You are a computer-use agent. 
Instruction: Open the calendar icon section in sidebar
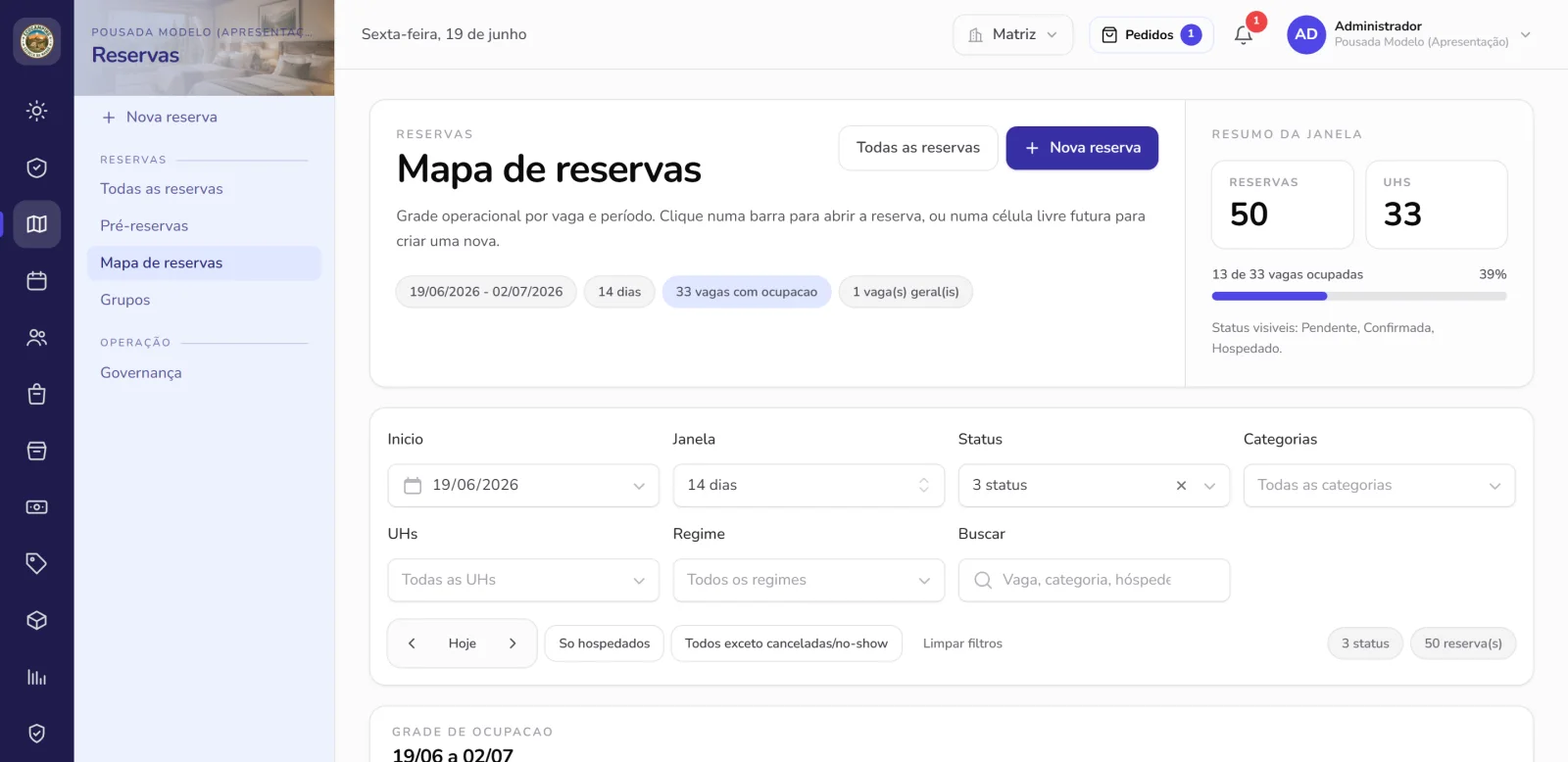coord(37,281)
